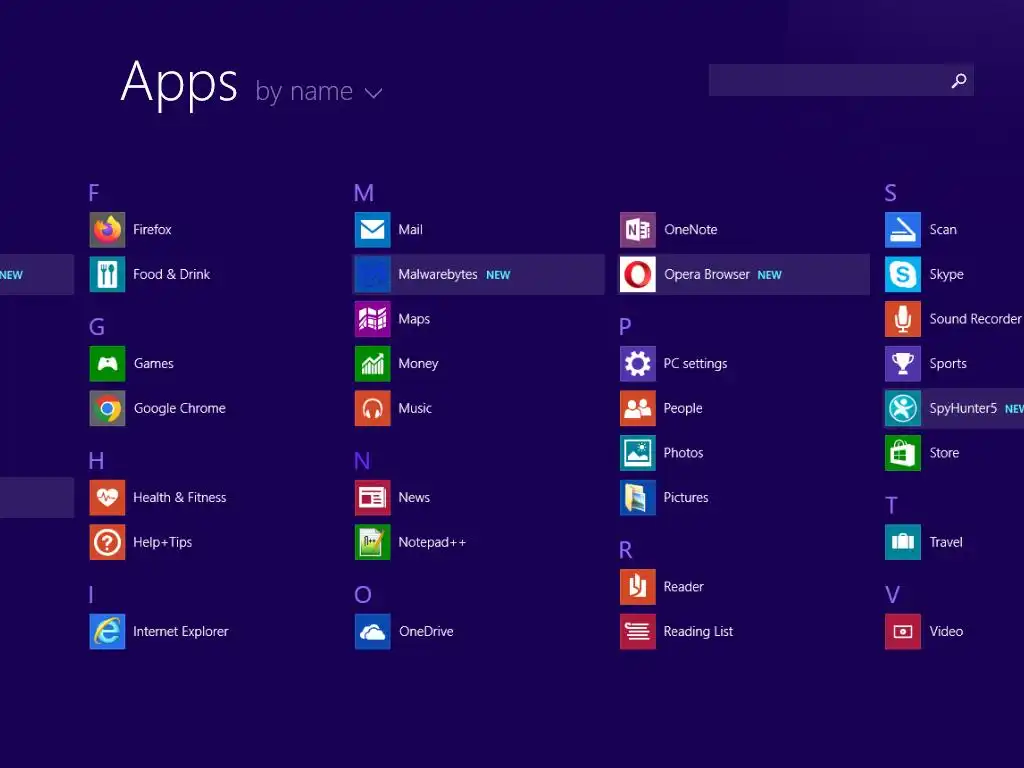Open the Money app icon

click(372, 364)
